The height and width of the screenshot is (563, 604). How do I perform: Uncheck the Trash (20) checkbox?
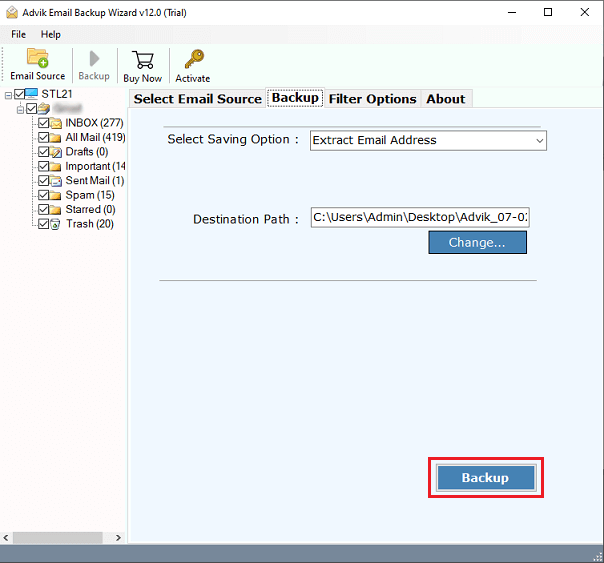(44, 224)
